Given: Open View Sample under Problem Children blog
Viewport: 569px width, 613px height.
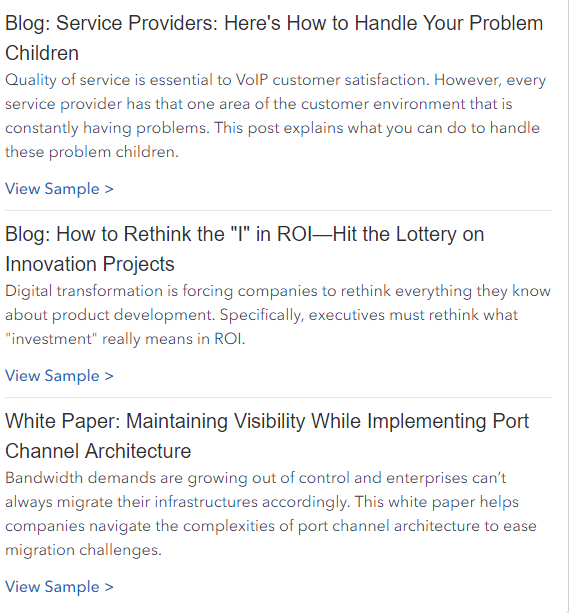Looking at the screenshot, I should point(59,189).
